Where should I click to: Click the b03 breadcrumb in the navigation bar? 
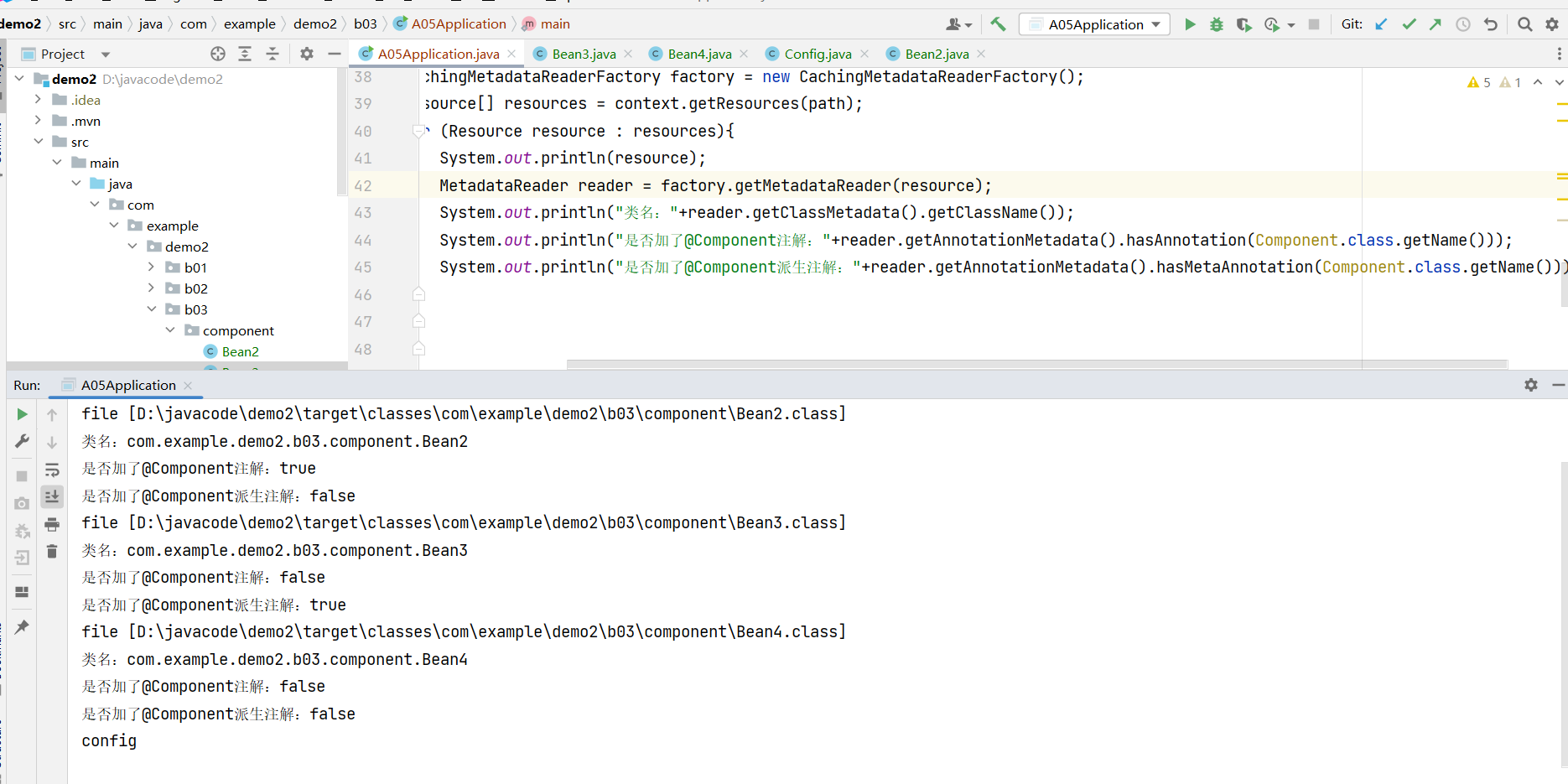click(366, 23)
